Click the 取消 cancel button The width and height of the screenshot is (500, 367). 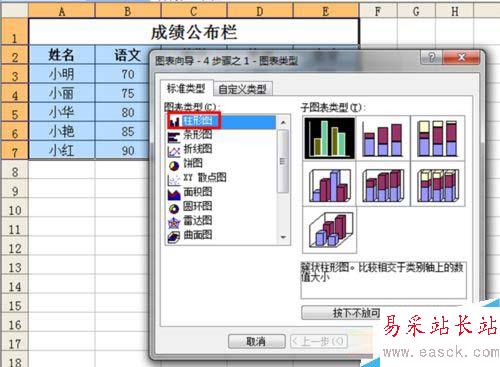point(256,341)
